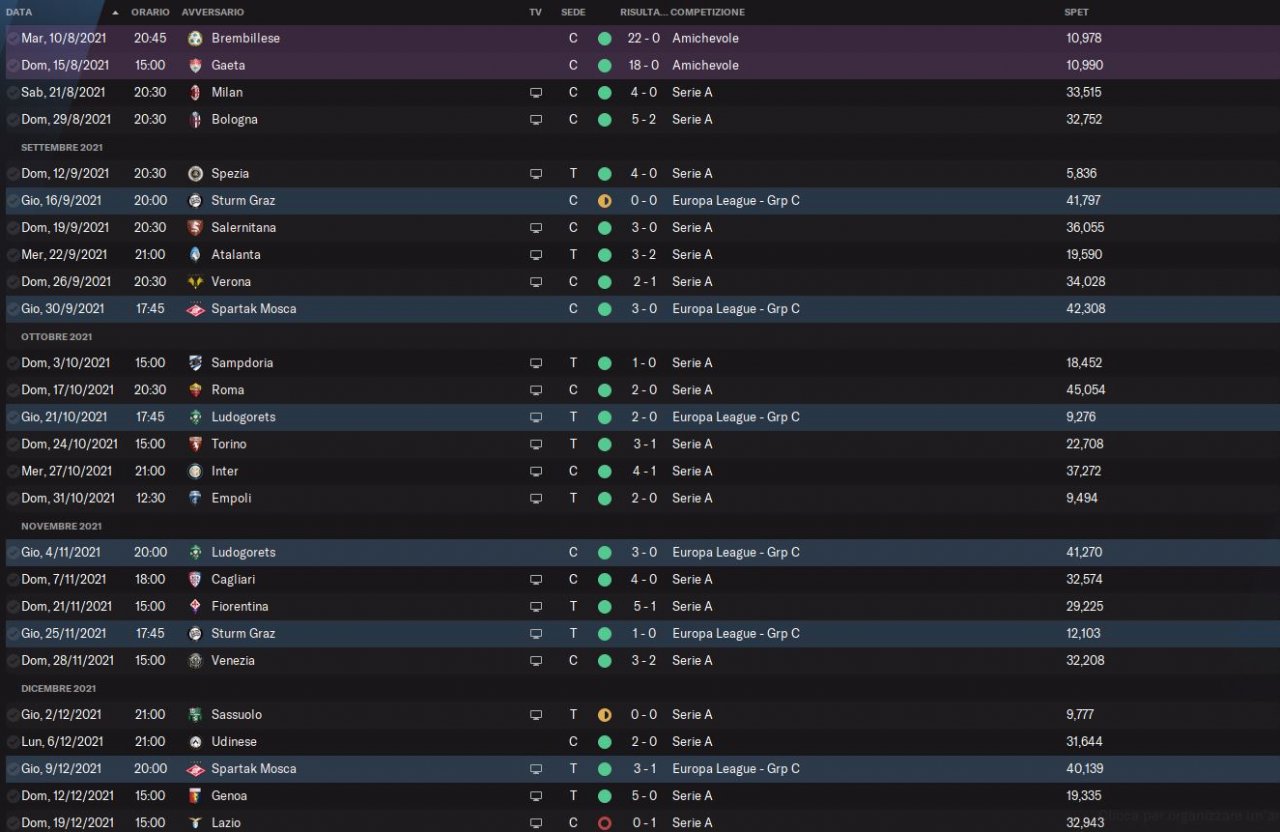Click the yellow draw indicator for Sturm Graz
Viewport: 1280px width, 832px height.
pyautogui.click(x=604, y=201)
